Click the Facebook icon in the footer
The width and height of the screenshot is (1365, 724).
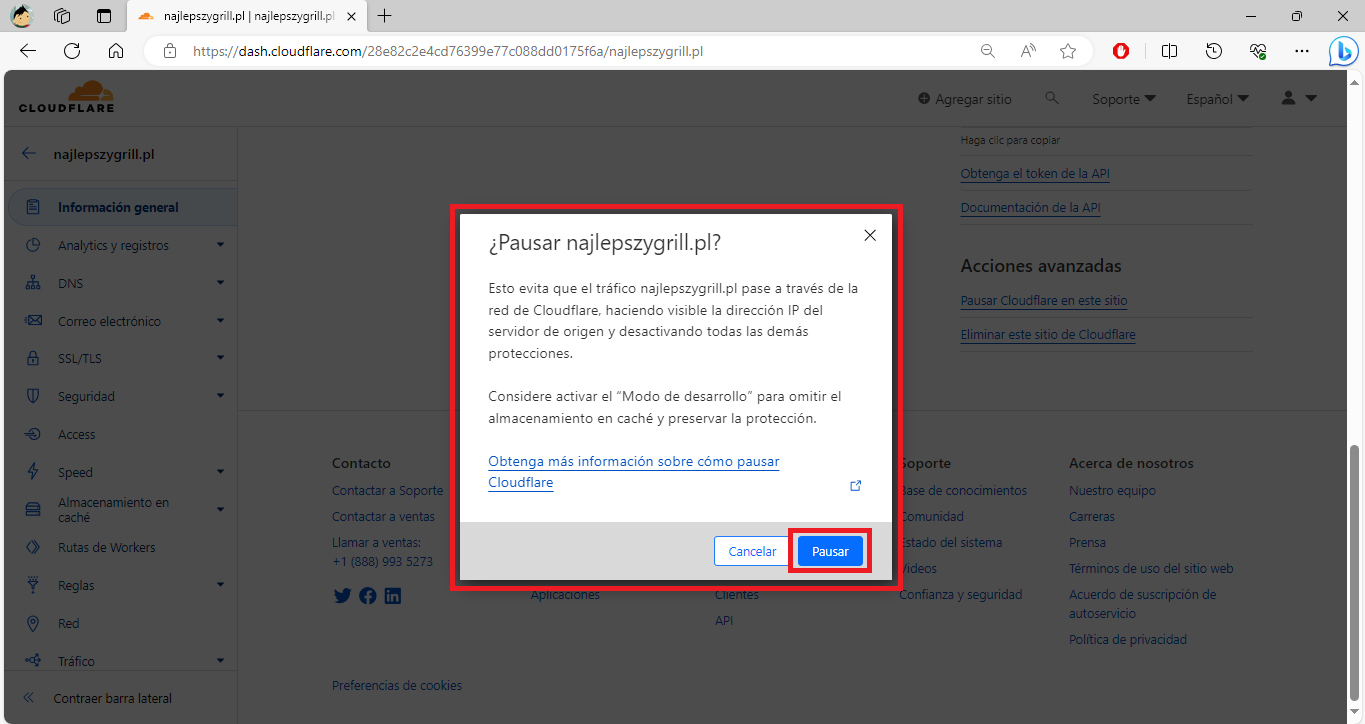[368, 595]
